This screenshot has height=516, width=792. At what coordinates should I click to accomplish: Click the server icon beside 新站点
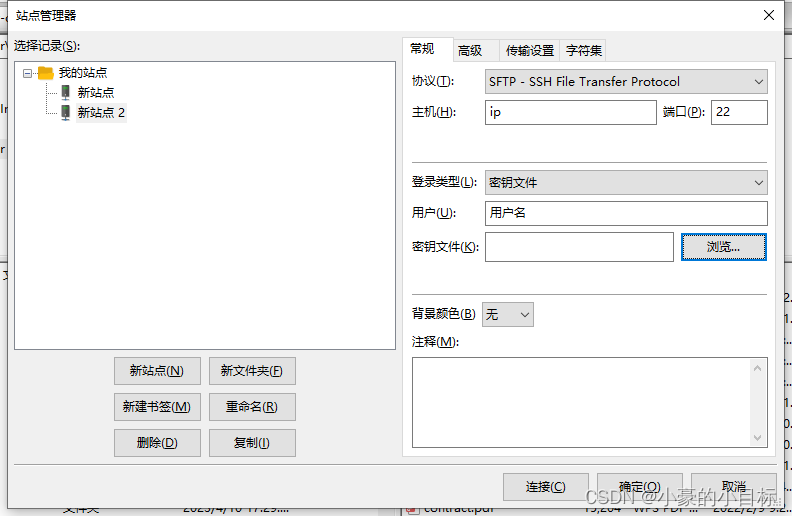pos(66,92)
